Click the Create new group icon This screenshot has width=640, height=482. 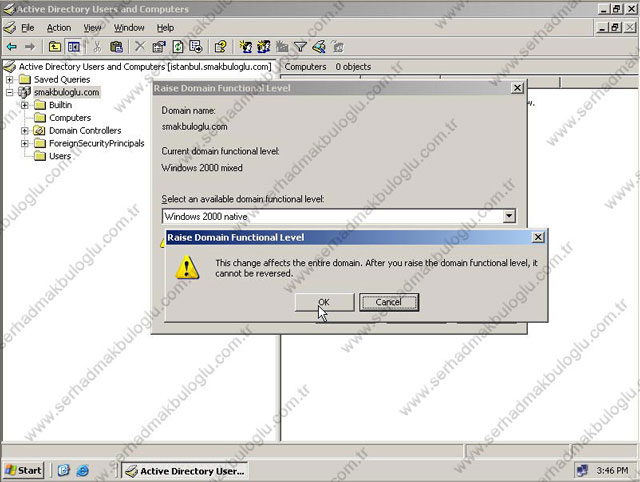point(264,47)
